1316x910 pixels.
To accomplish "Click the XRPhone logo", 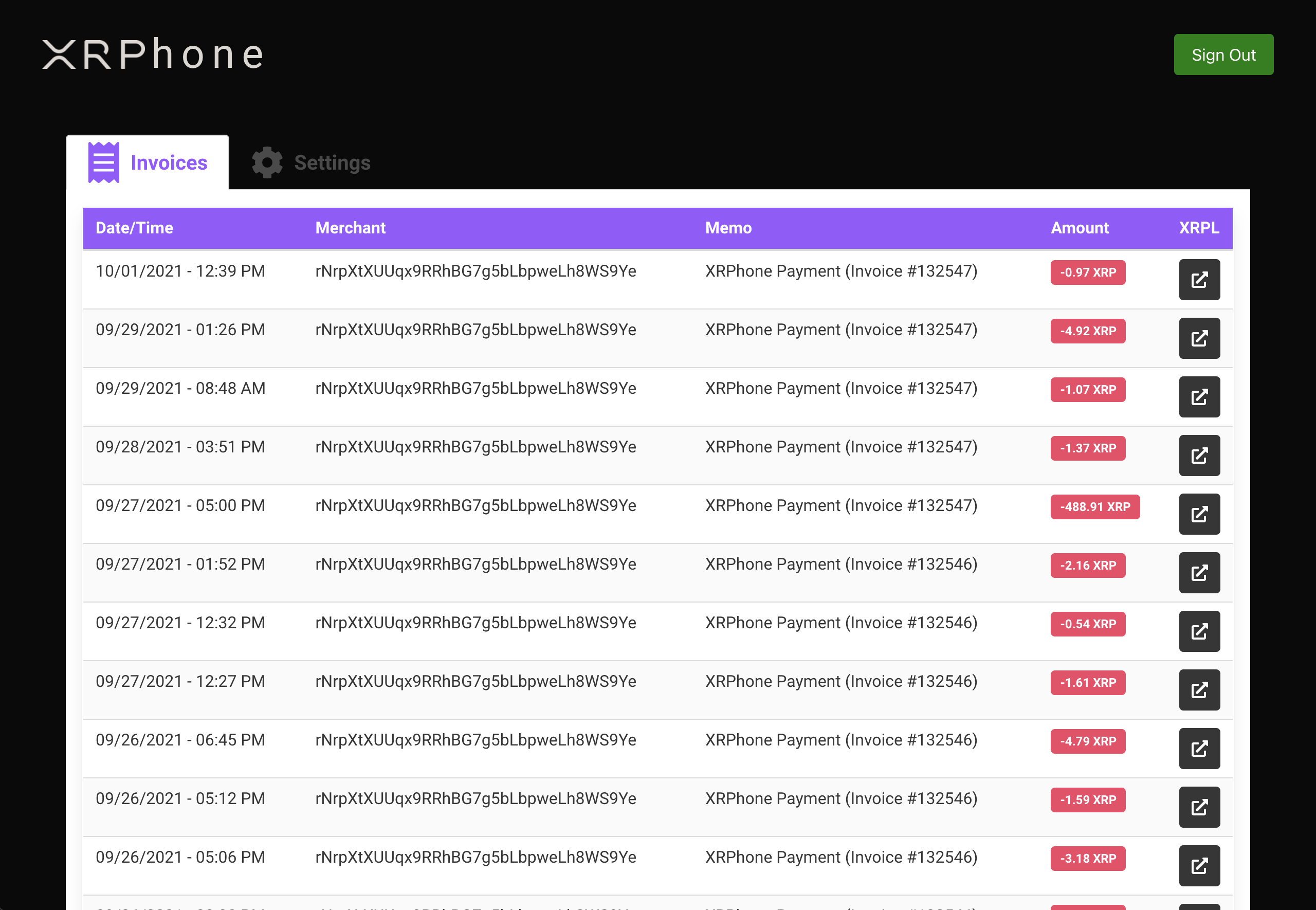I will tap(153, 54).
